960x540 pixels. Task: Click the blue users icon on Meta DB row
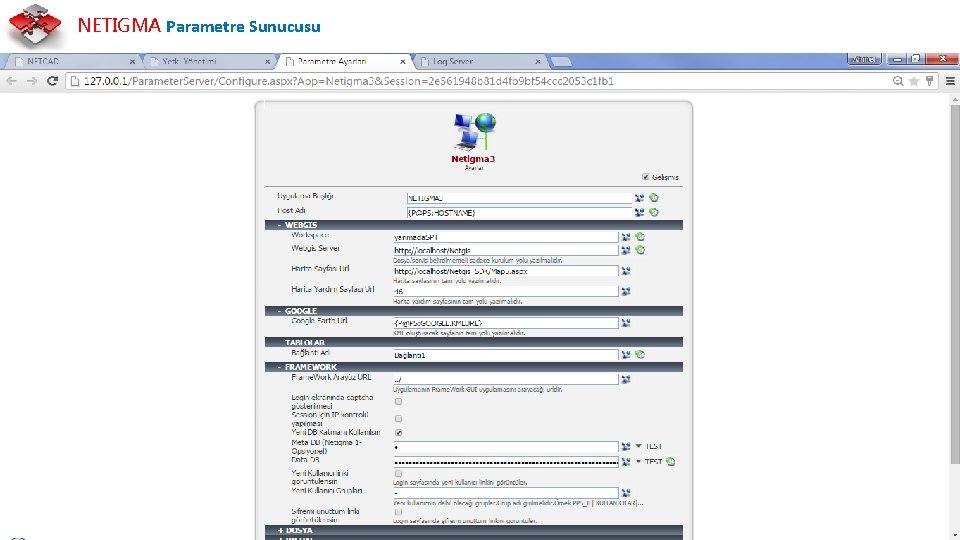[x=626, y=447]
